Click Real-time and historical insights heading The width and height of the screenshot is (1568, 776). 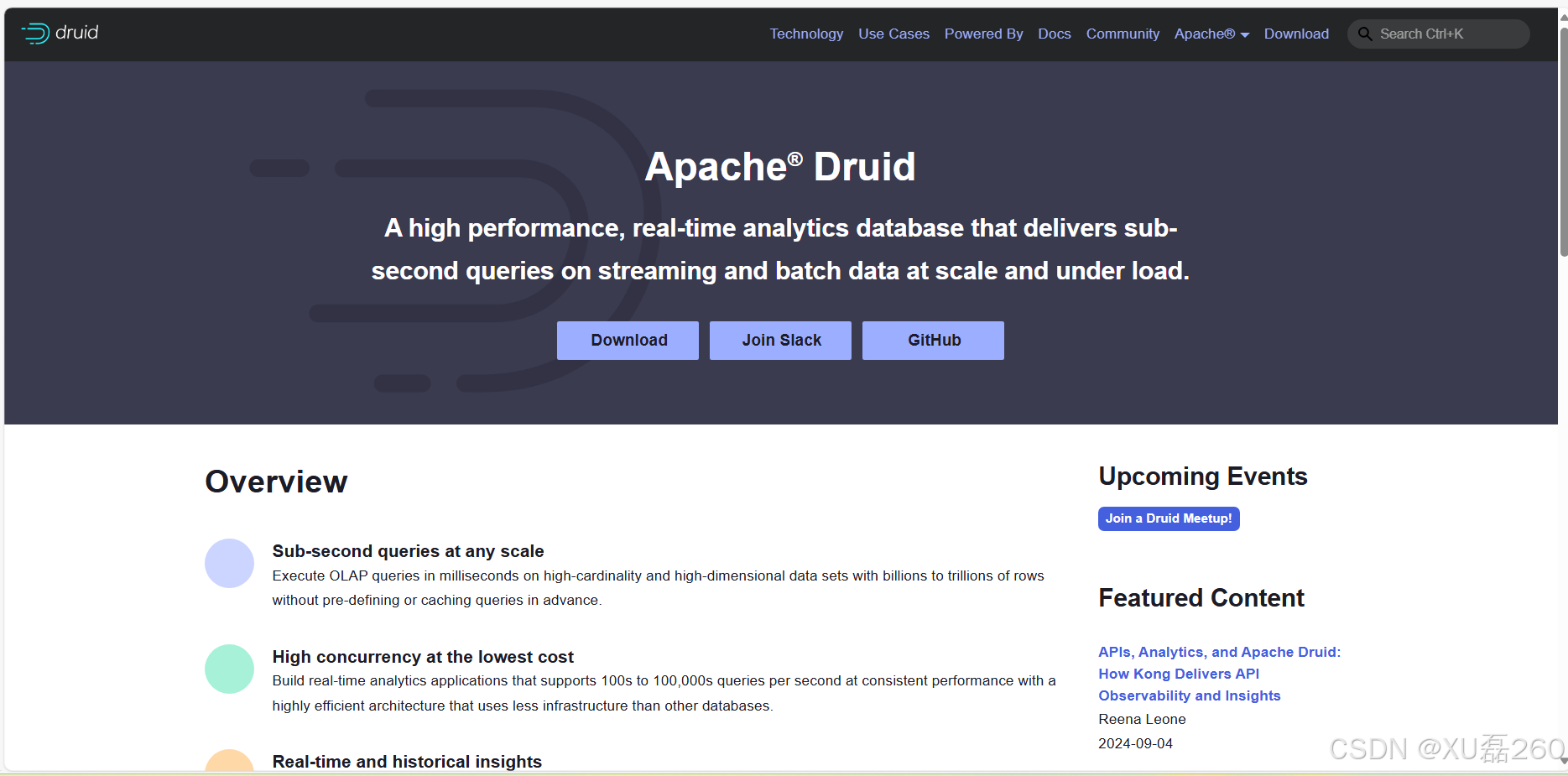pyautogui.click(x=407, y=762)
